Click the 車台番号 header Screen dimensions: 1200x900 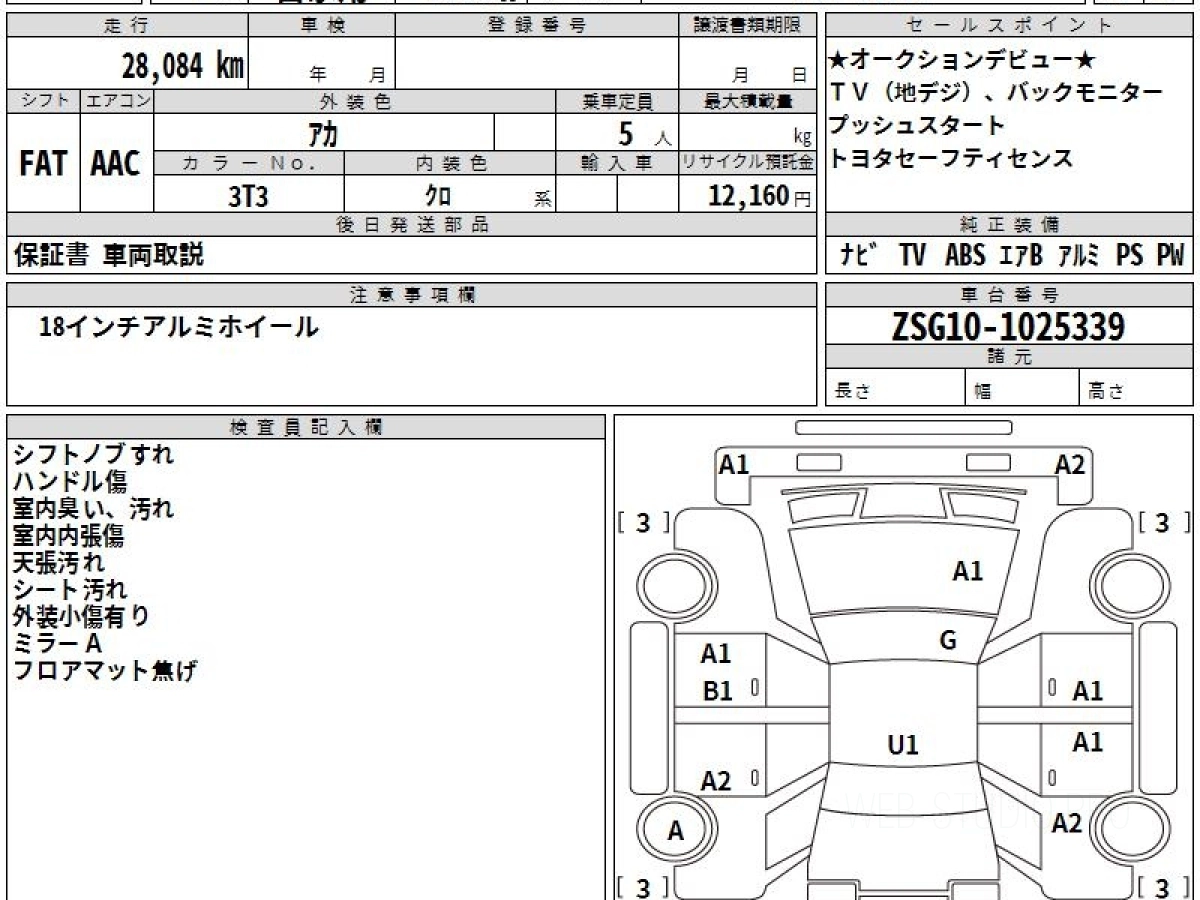(x=1009, y=295)
